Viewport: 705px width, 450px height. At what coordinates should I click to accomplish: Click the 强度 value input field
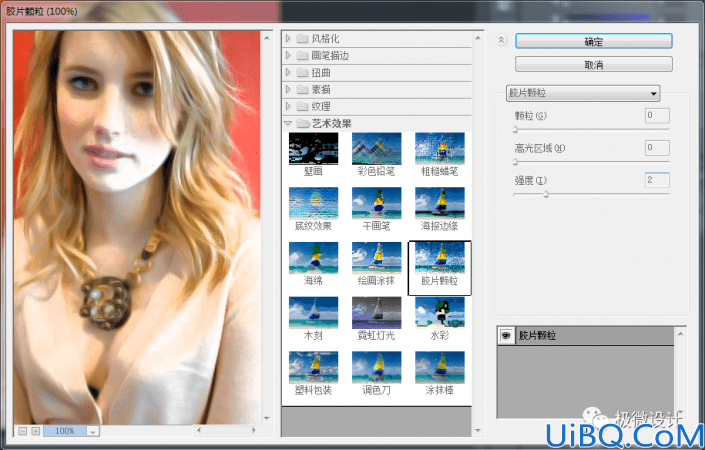(x=657, y=180)
